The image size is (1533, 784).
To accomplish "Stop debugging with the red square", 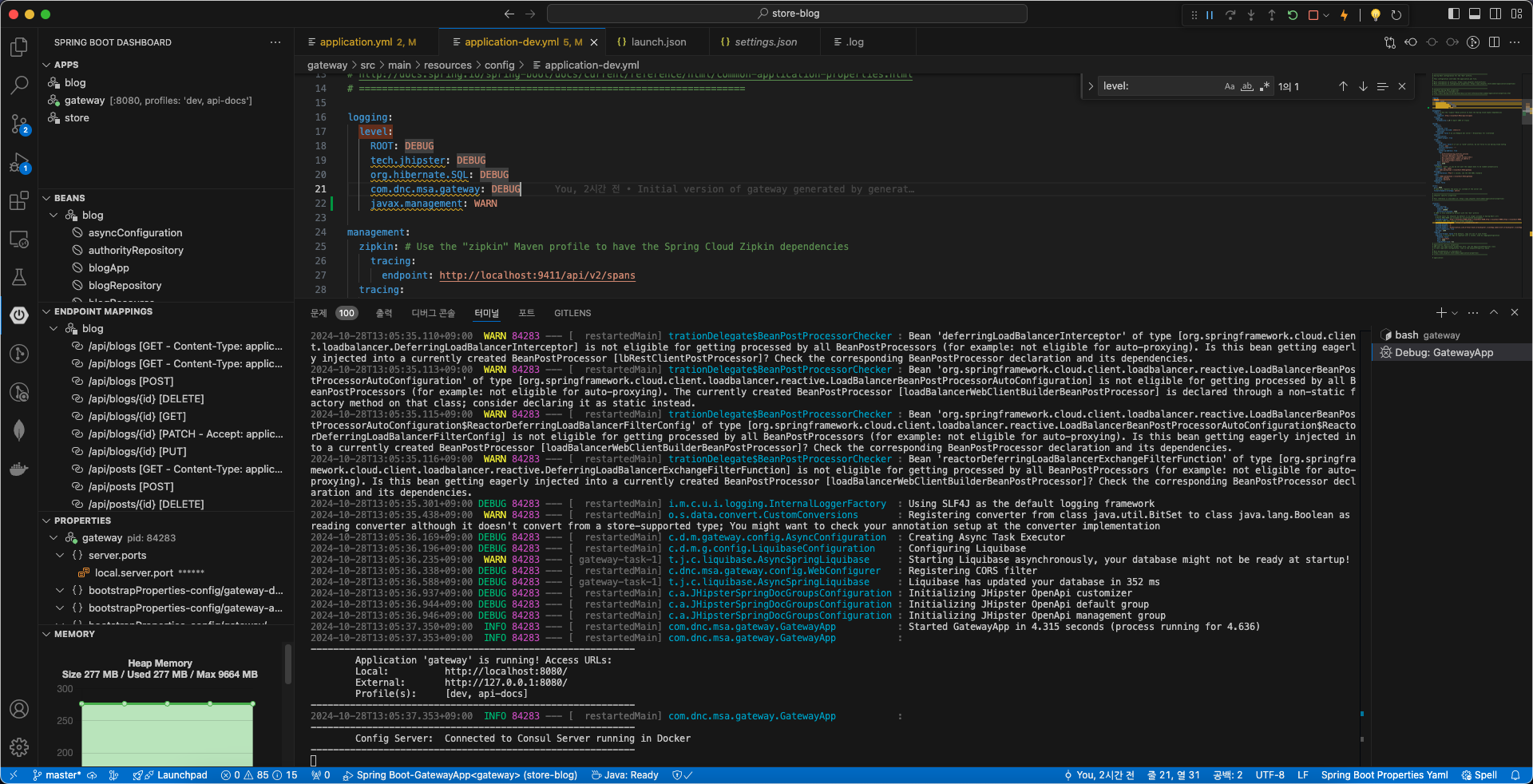I will [x=1313, y=15].
